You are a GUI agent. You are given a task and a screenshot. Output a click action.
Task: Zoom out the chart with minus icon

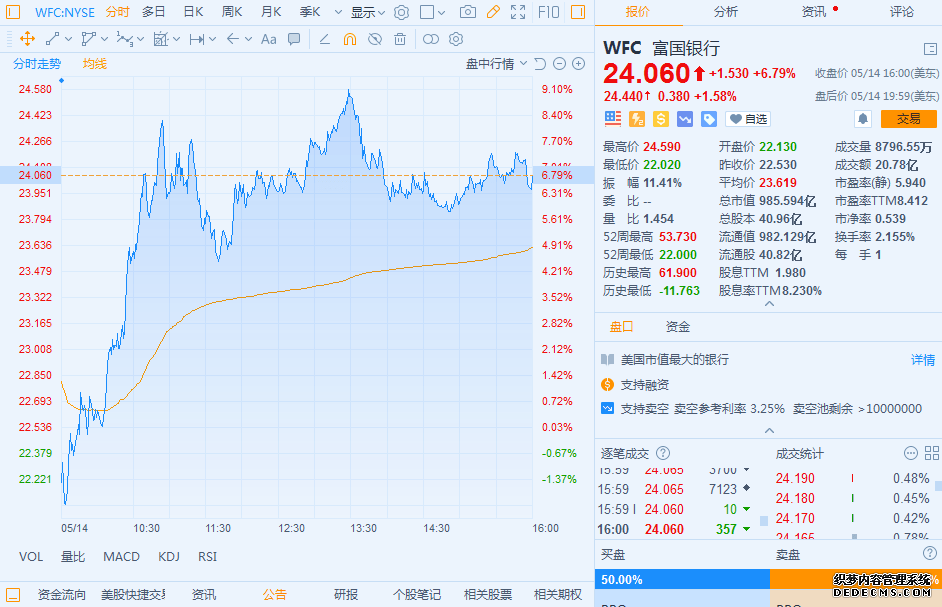coord(559,64)
